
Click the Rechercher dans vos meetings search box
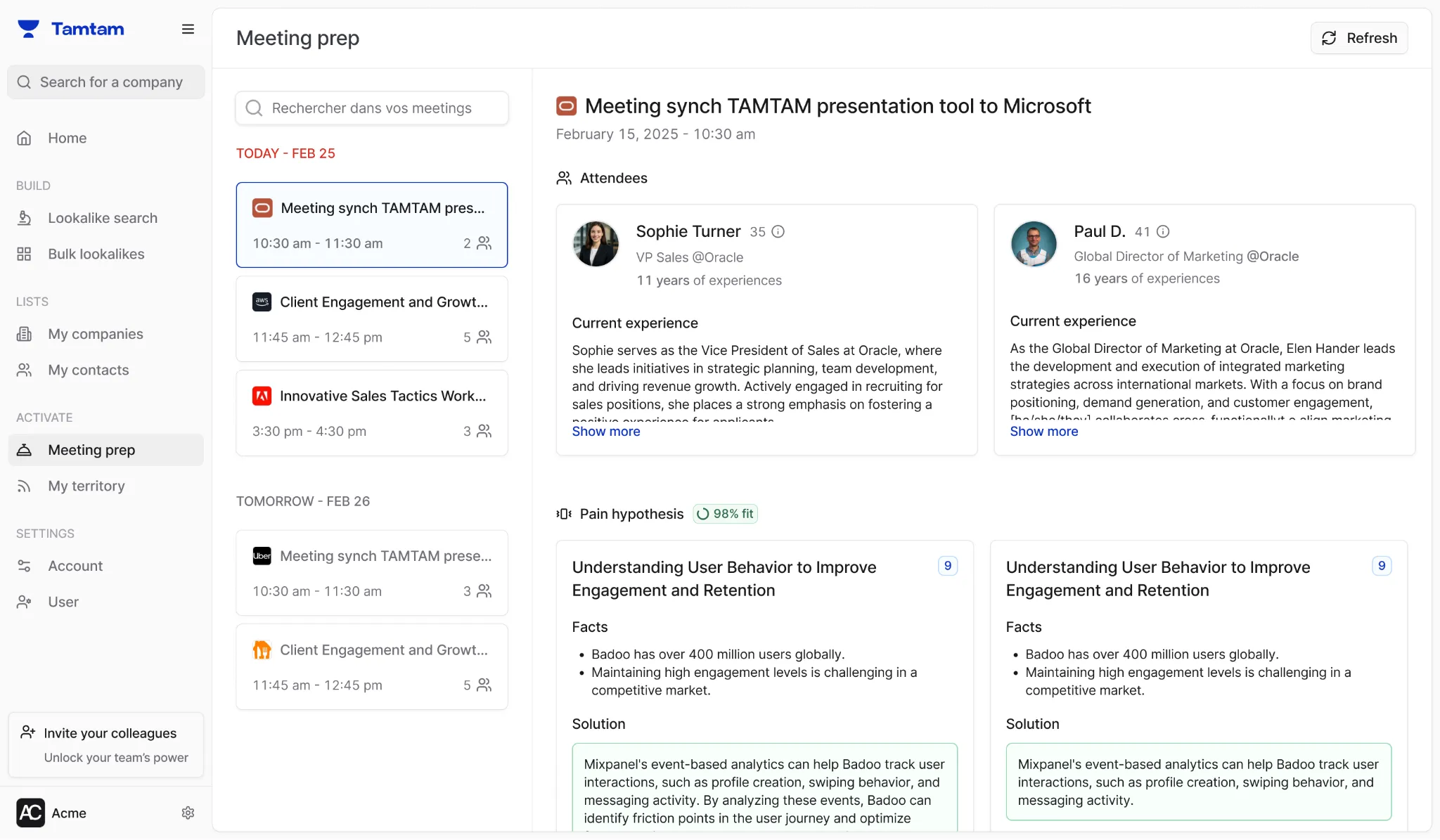coord(372,108)
